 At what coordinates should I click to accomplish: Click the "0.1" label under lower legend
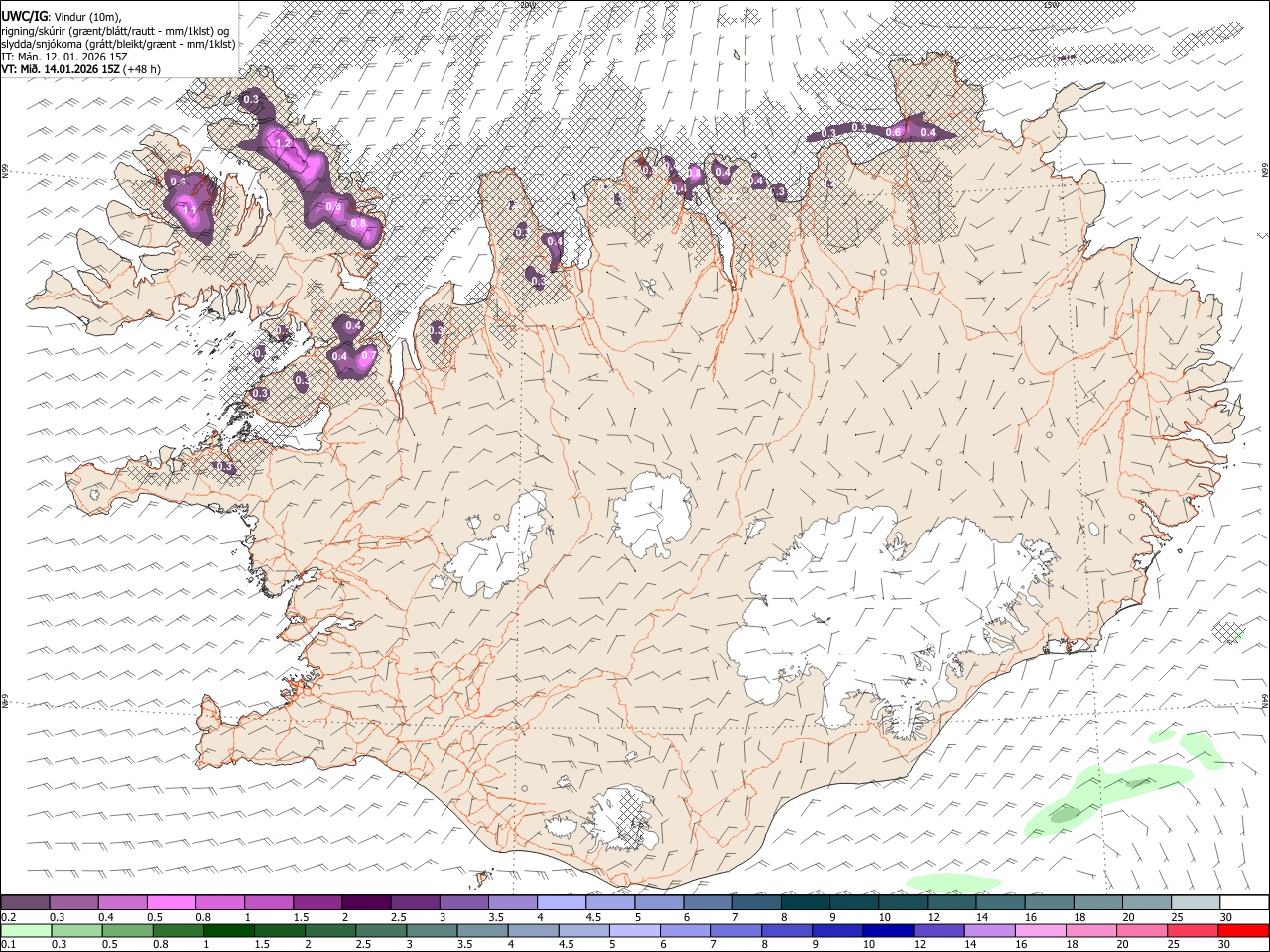coord(9,944)
